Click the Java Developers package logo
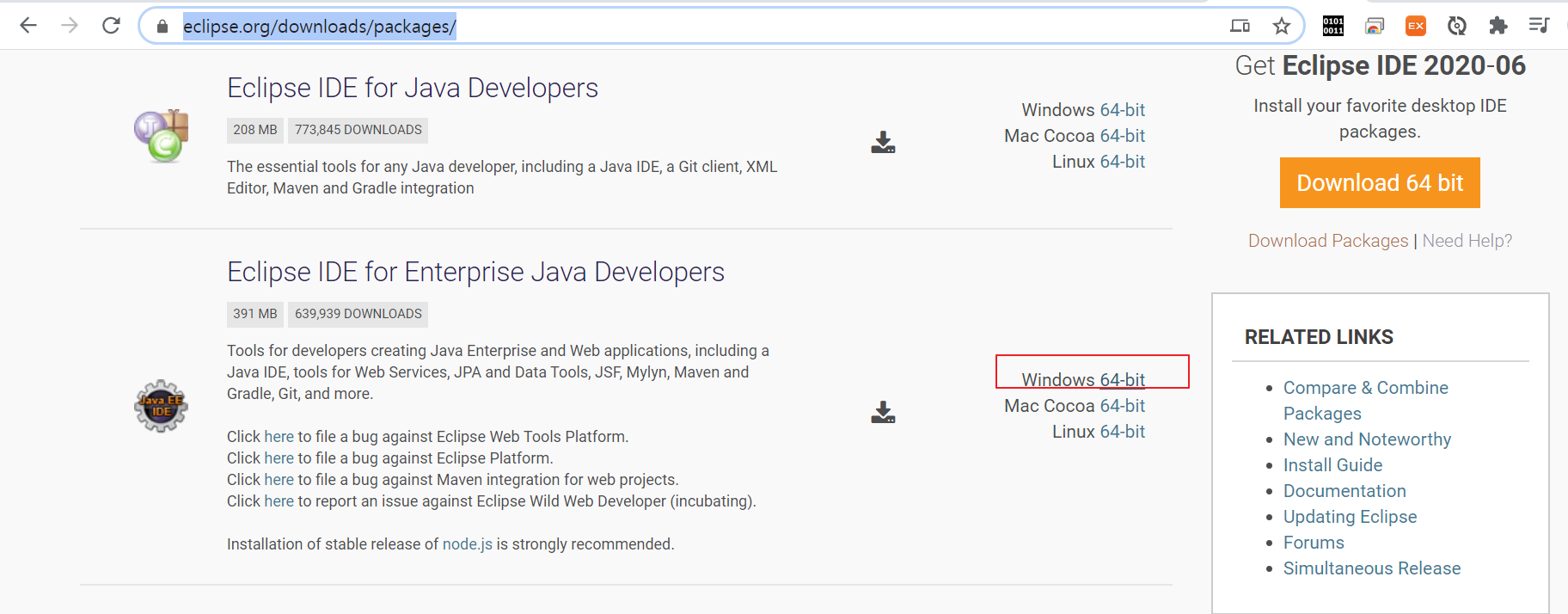This screenshot has height=614, width=1568. 161,136
